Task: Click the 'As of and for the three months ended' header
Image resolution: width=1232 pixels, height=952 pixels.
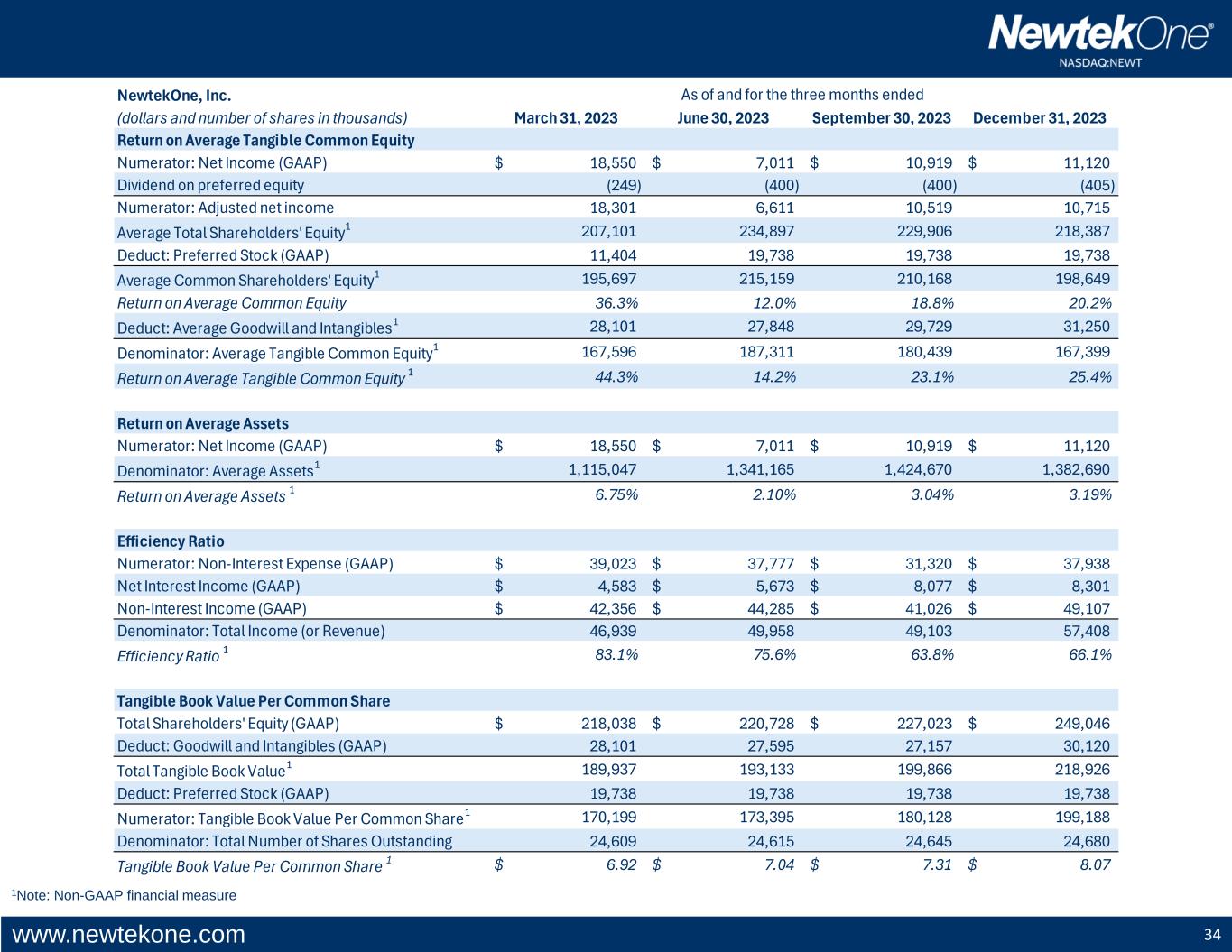Action: click(801, 95)
